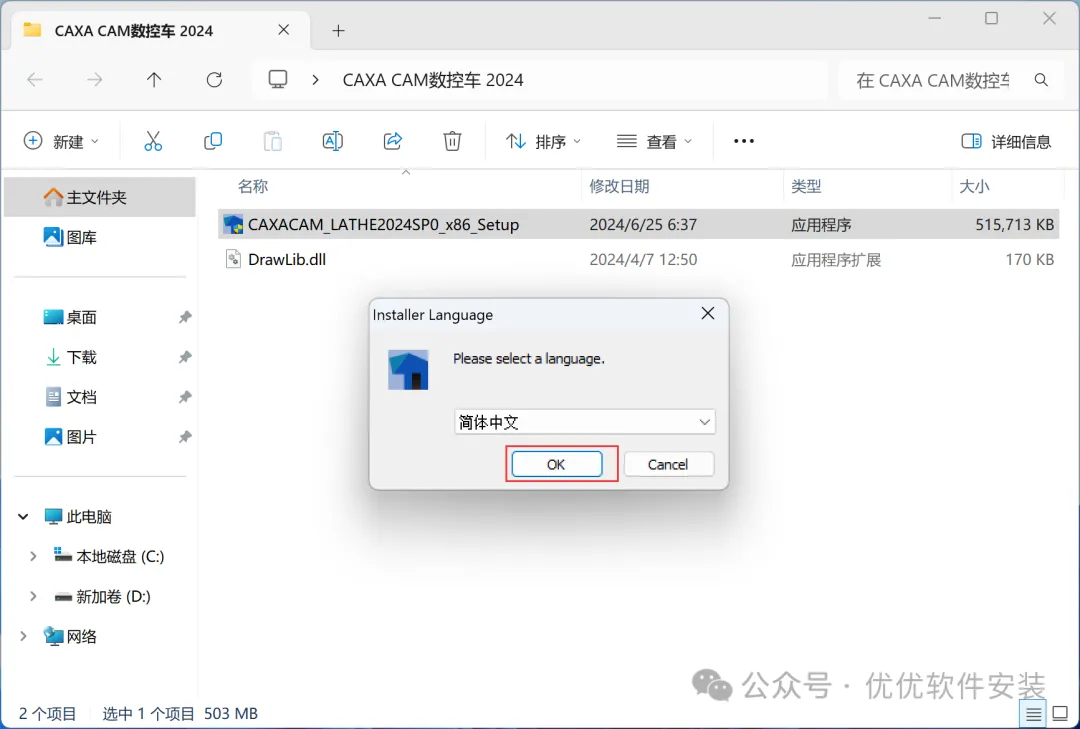Select the CAXA CAM数控车 2024 tab

160,30
